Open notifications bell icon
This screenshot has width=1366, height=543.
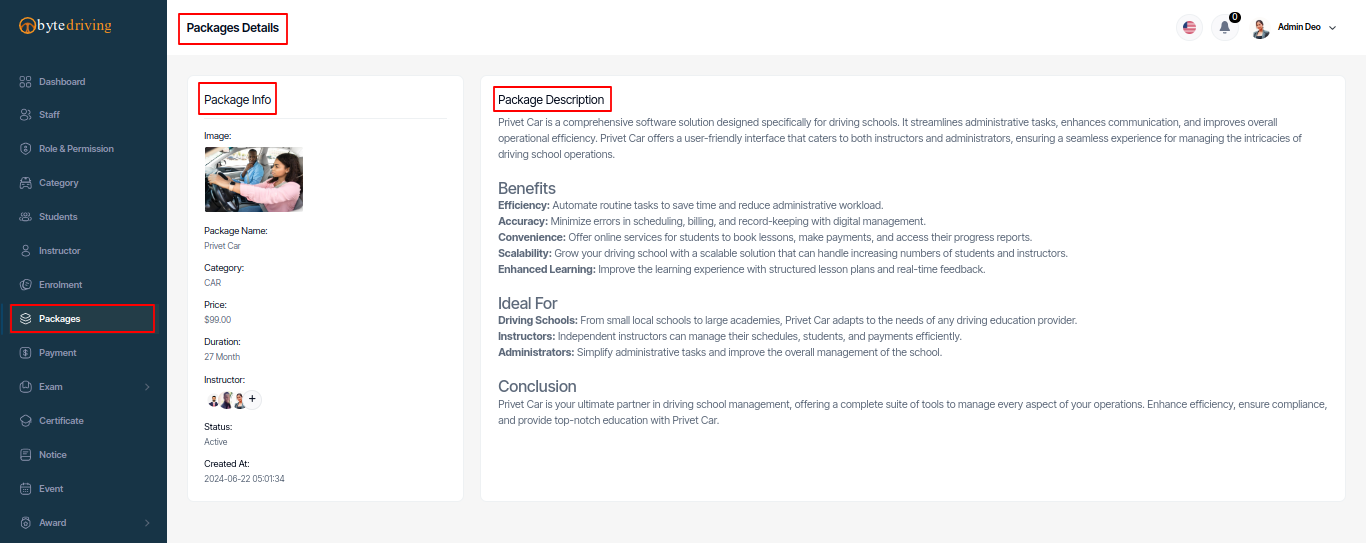[1225, 28]
